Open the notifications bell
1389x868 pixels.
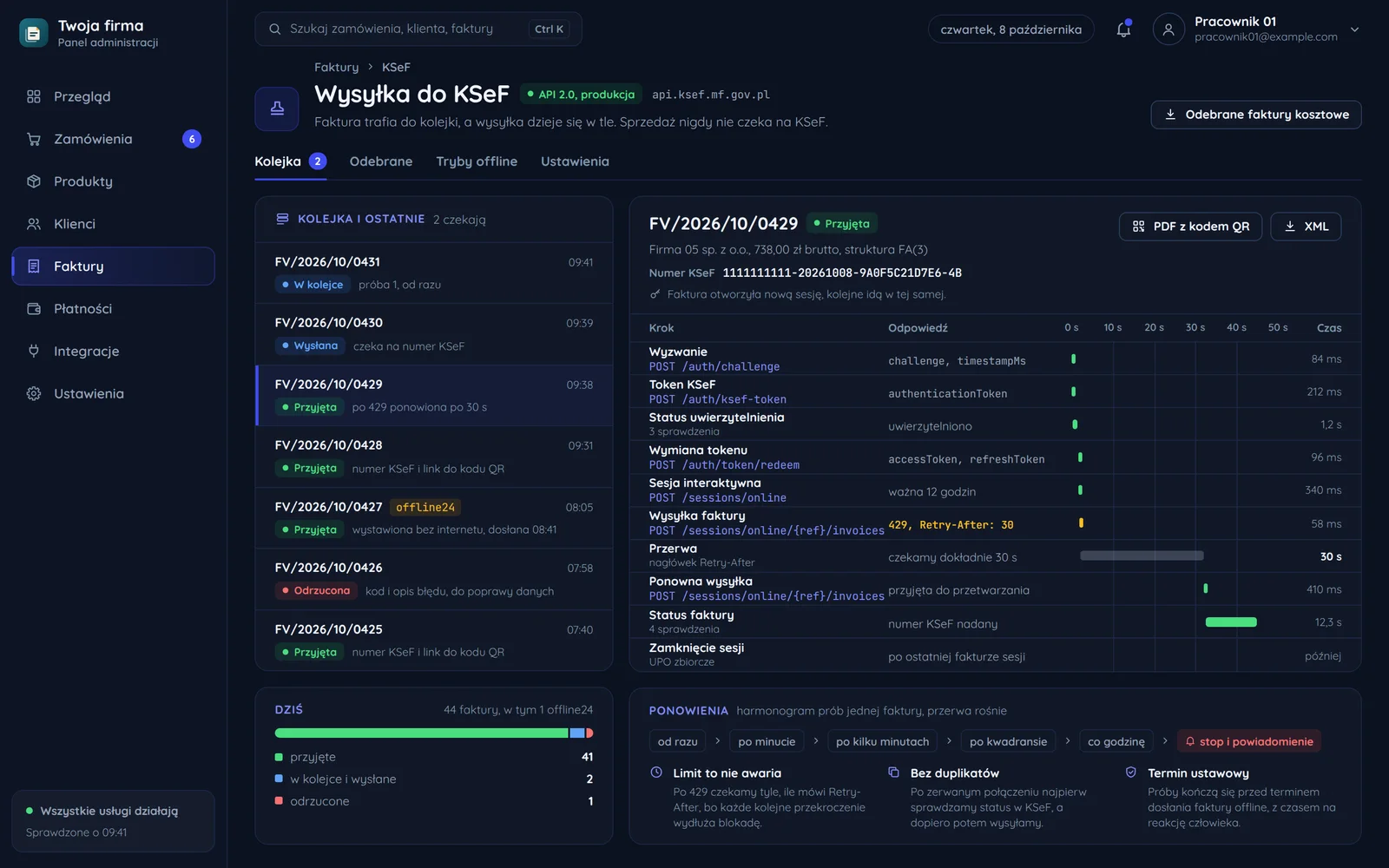click(1123, 29)
